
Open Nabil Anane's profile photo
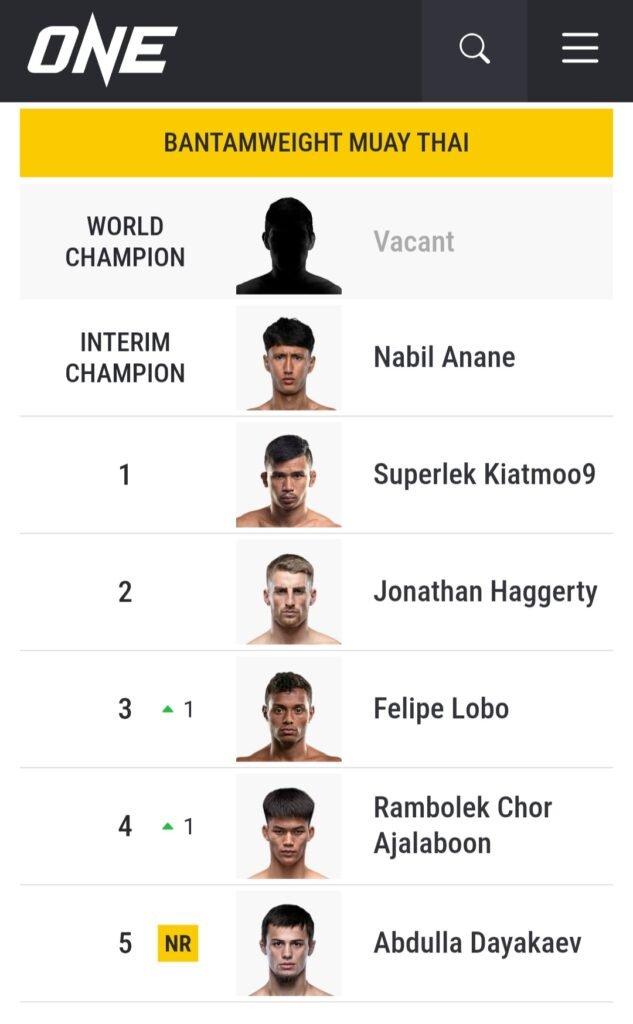coord(289,358)
